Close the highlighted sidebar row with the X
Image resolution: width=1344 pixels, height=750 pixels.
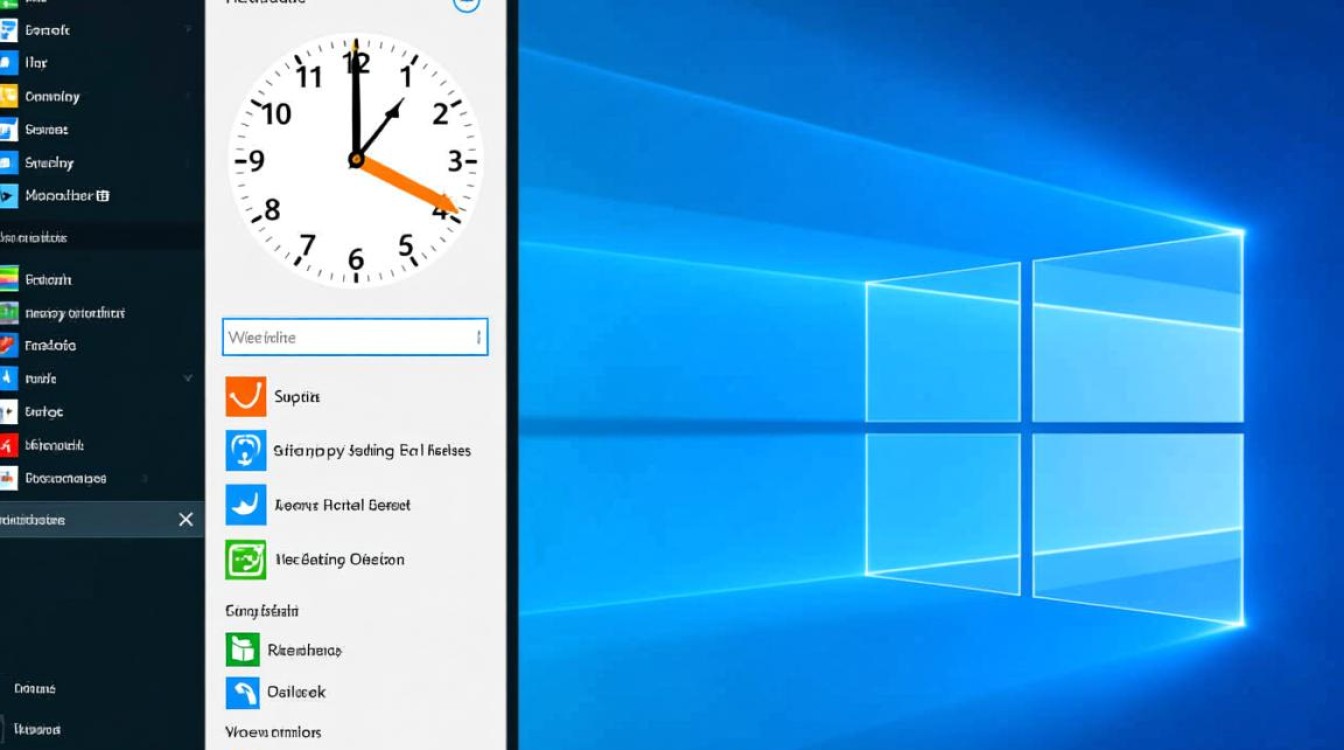point(185,519)
